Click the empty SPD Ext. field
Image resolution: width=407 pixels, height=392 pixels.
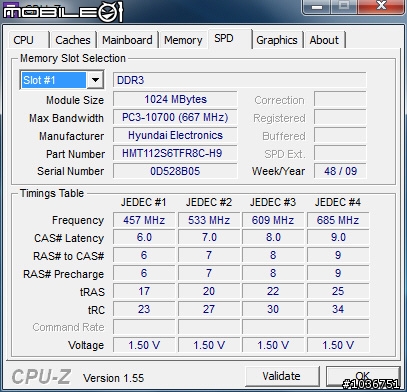pos(340,153)
